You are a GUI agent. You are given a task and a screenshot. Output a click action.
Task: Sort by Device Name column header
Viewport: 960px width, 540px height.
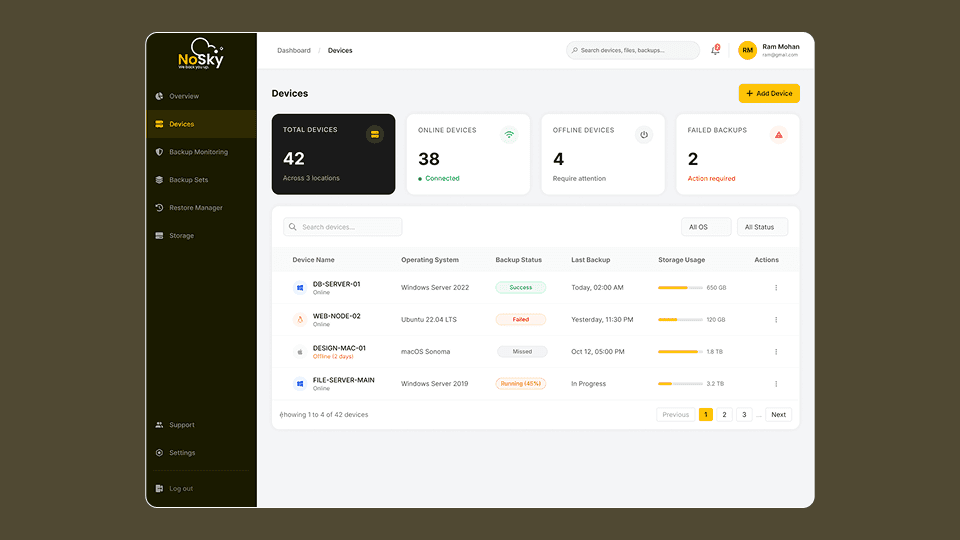(313, 260)
